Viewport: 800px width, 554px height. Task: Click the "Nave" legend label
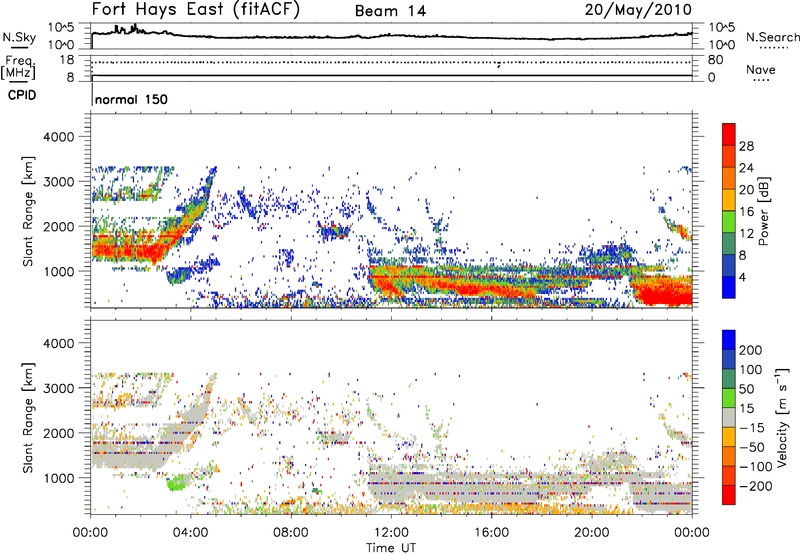(x=761, y=69)
